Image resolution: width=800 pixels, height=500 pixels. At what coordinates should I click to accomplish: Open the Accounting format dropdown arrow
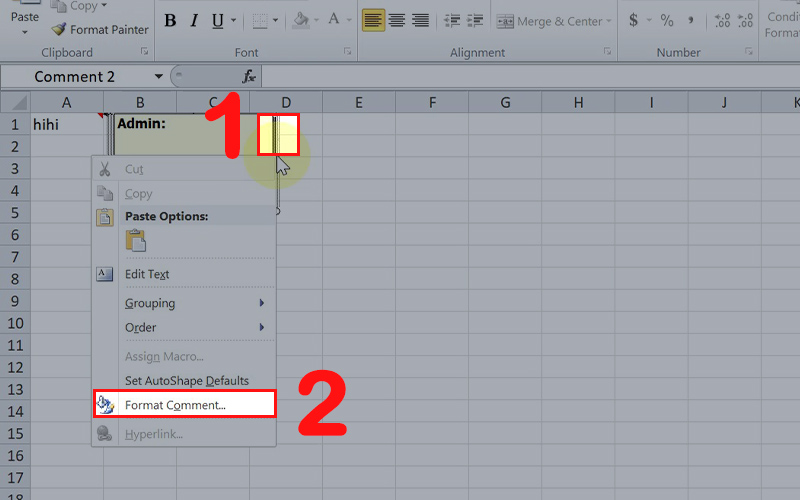pyautogui.click(x=649, y=21)
